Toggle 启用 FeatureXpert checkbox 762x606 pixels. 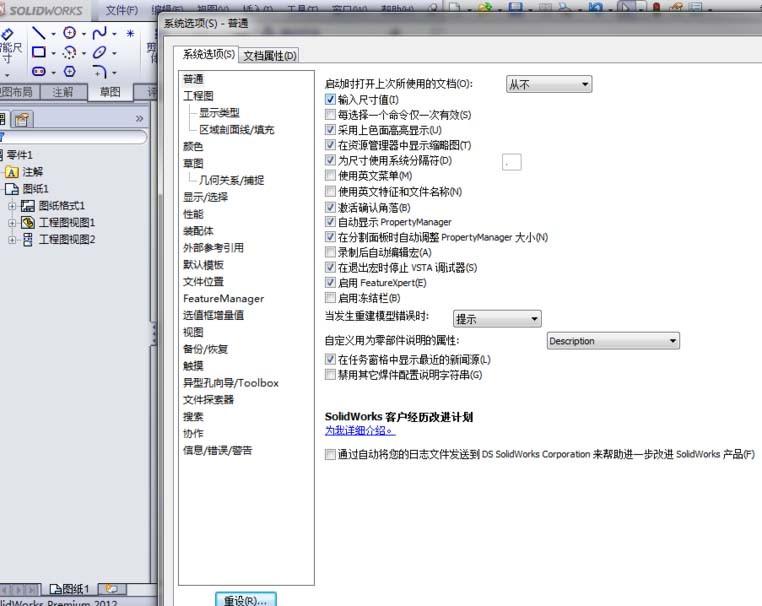point(330,282)
